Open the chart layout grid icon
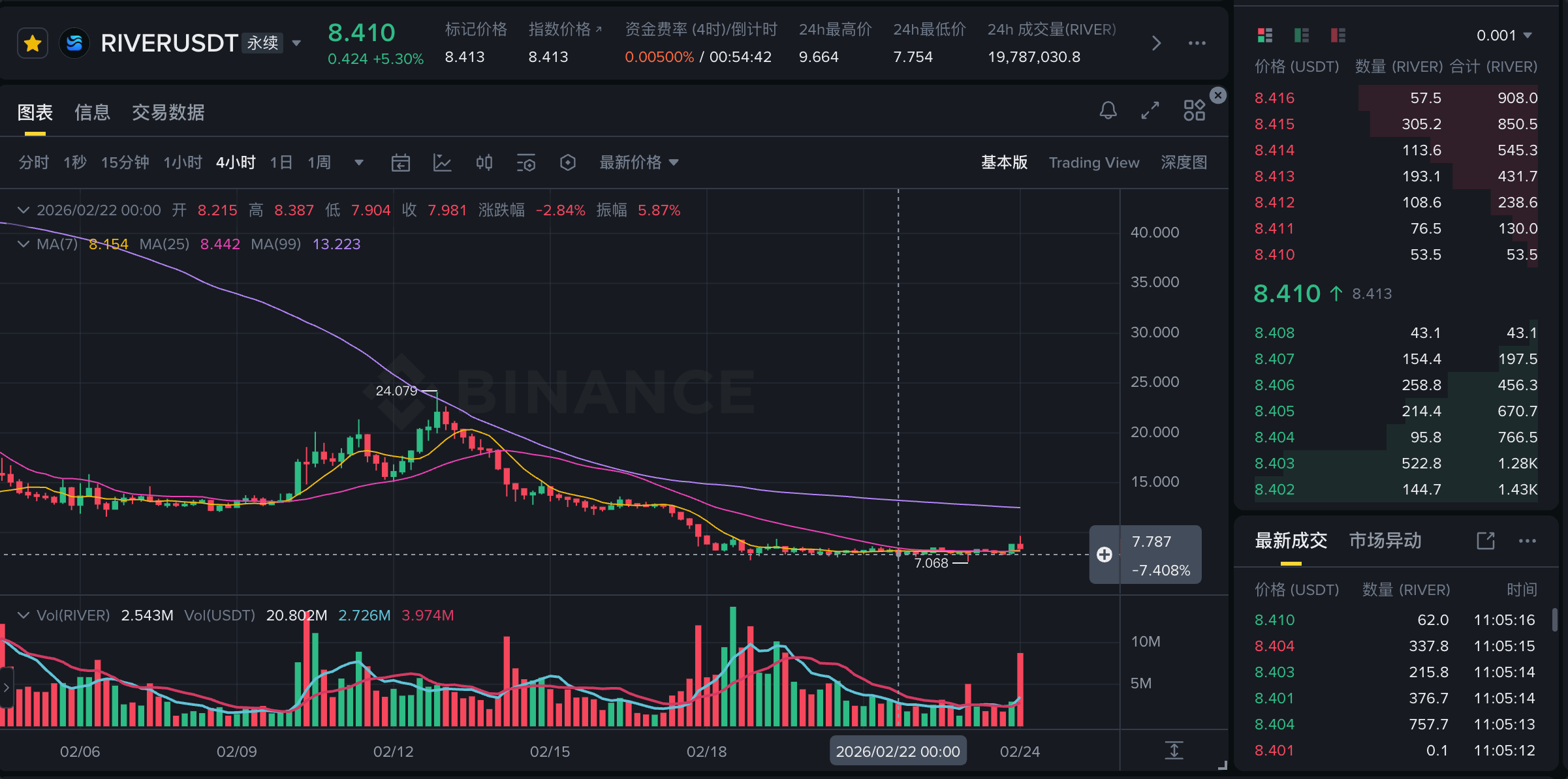 coord(1194,110)
